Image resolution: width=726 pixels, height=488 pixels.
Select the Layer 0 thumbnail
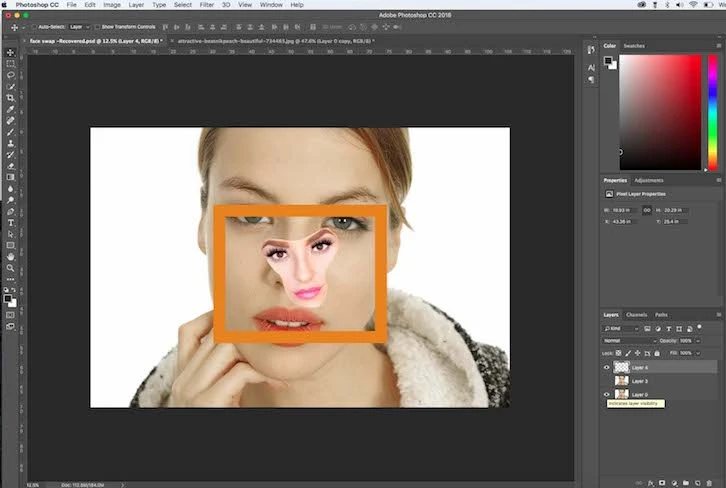[621, 394]
